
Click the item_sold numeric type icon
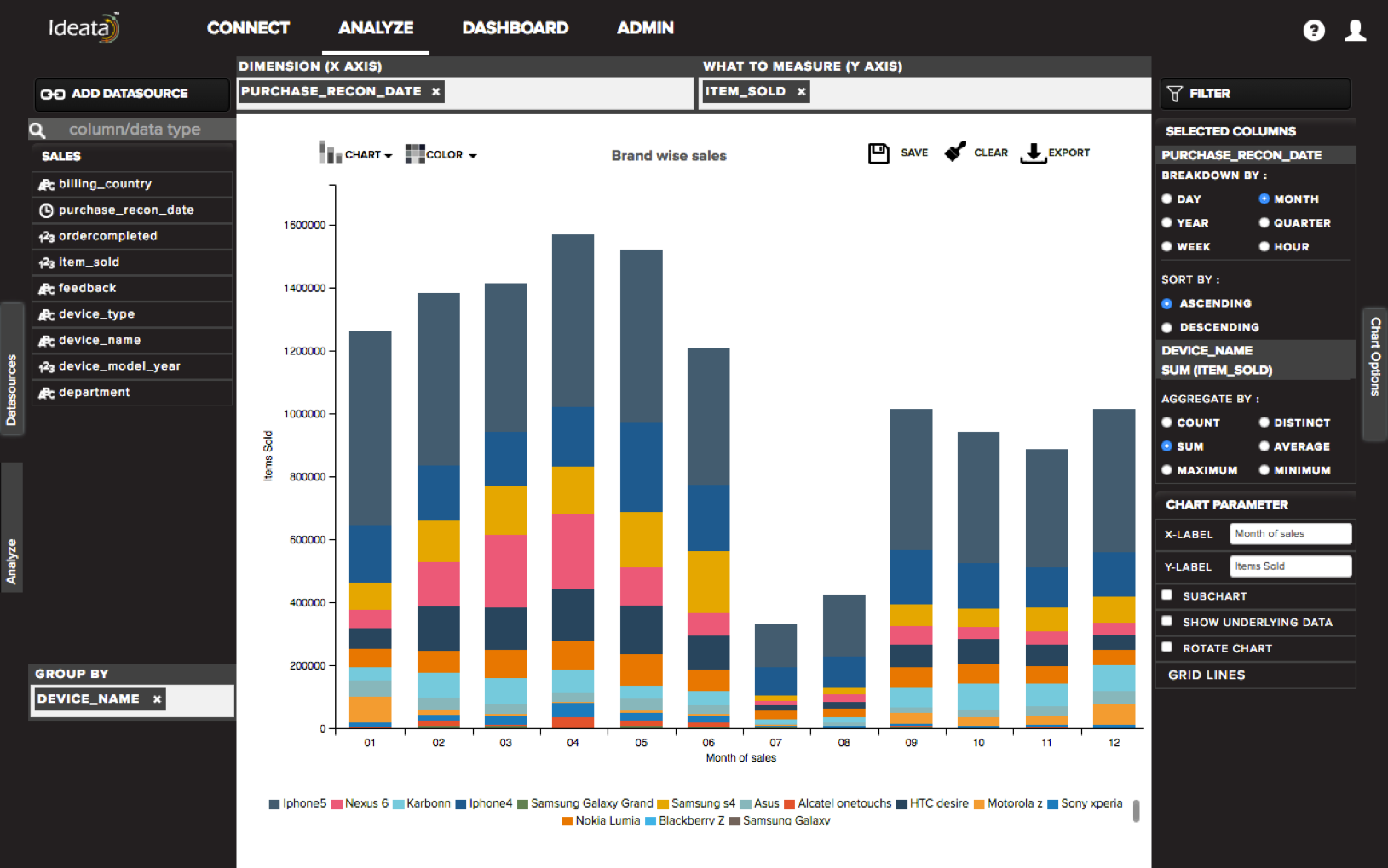click(x=46, y=262)
